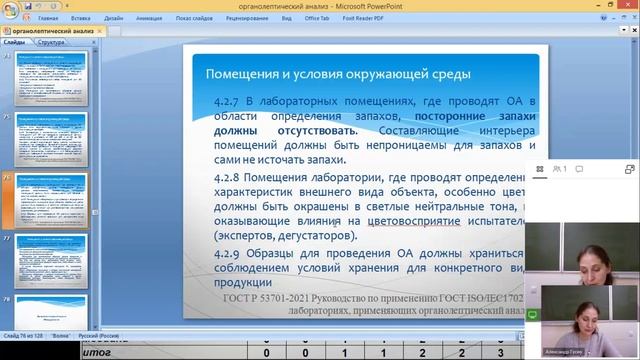Click the main slide scroll-up arrow
This screenshot has width=640, height=360.
(x=634, y=41)
